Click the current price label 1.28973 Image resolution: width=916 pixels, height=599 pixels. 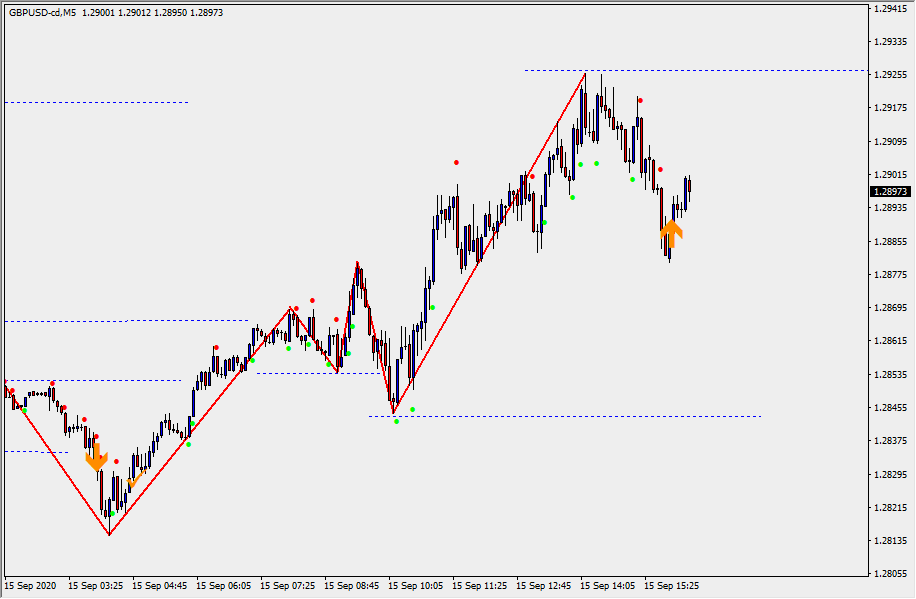click(889, 191)
